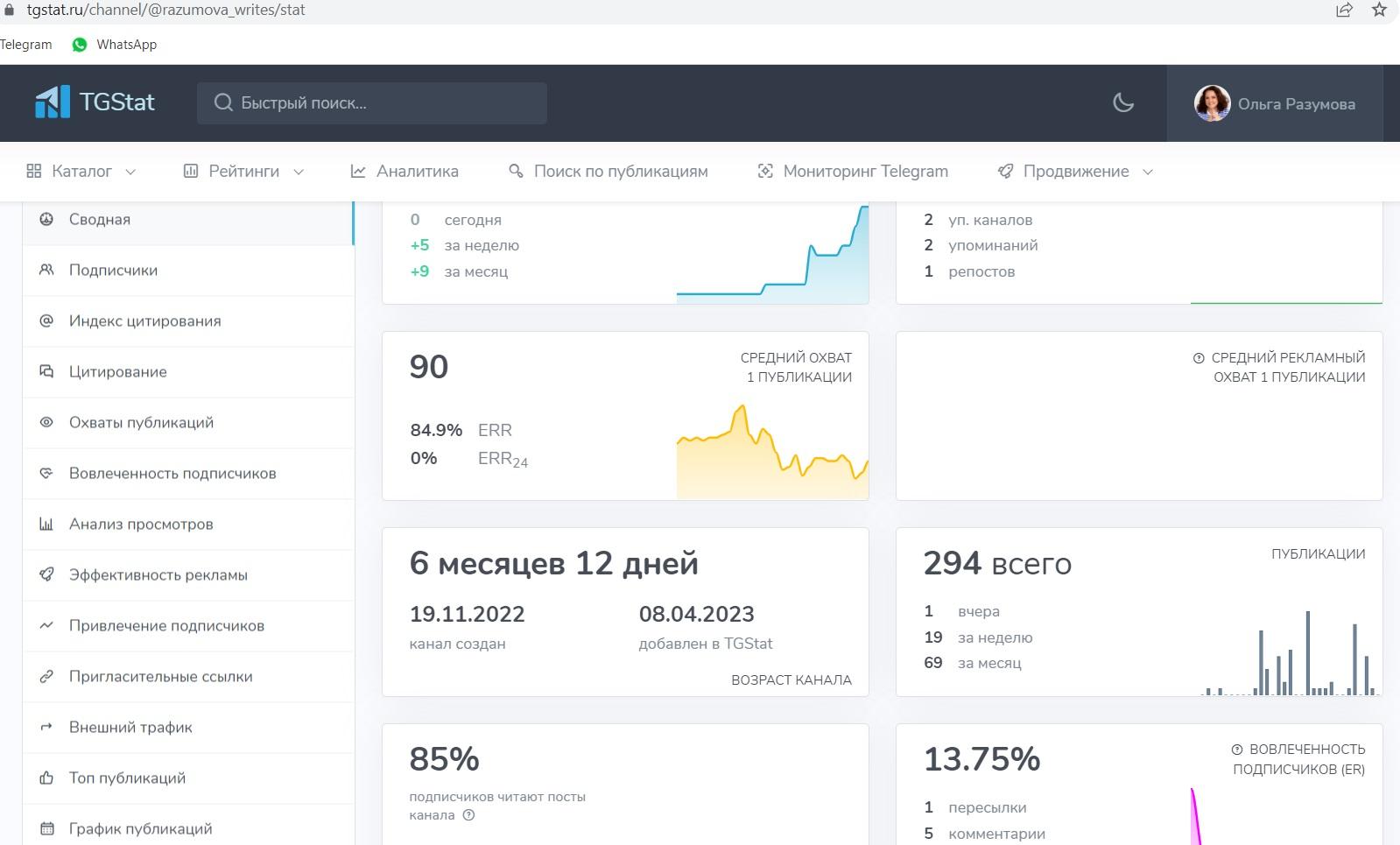Click Индекс цитирования at-sign icon
The width and height of the screenshot is (1400, 845).
coord(46,321)
